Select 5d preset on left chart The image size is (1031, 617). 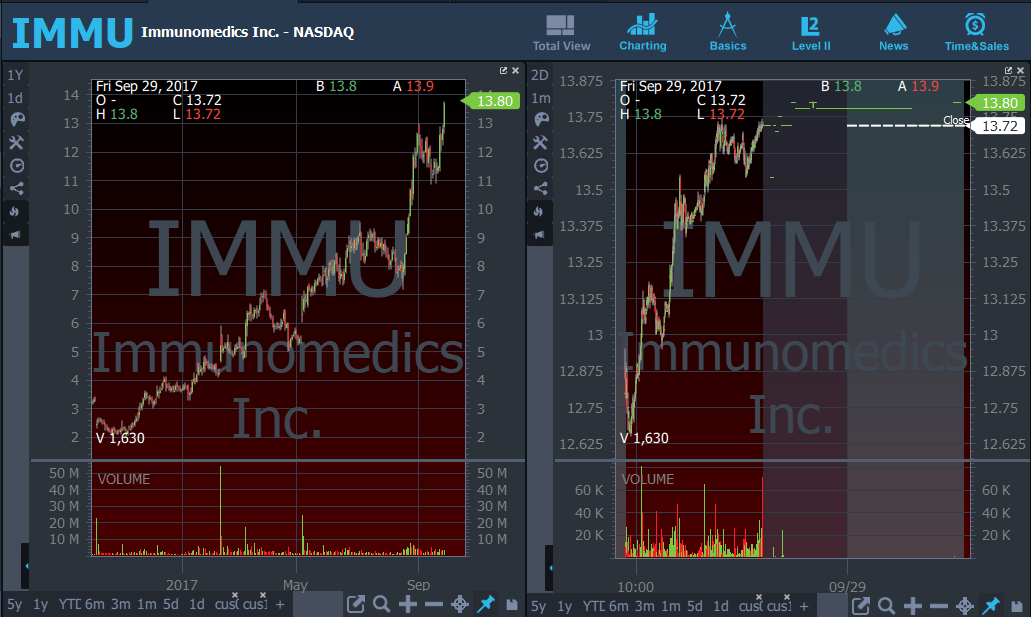pos(171,605)
